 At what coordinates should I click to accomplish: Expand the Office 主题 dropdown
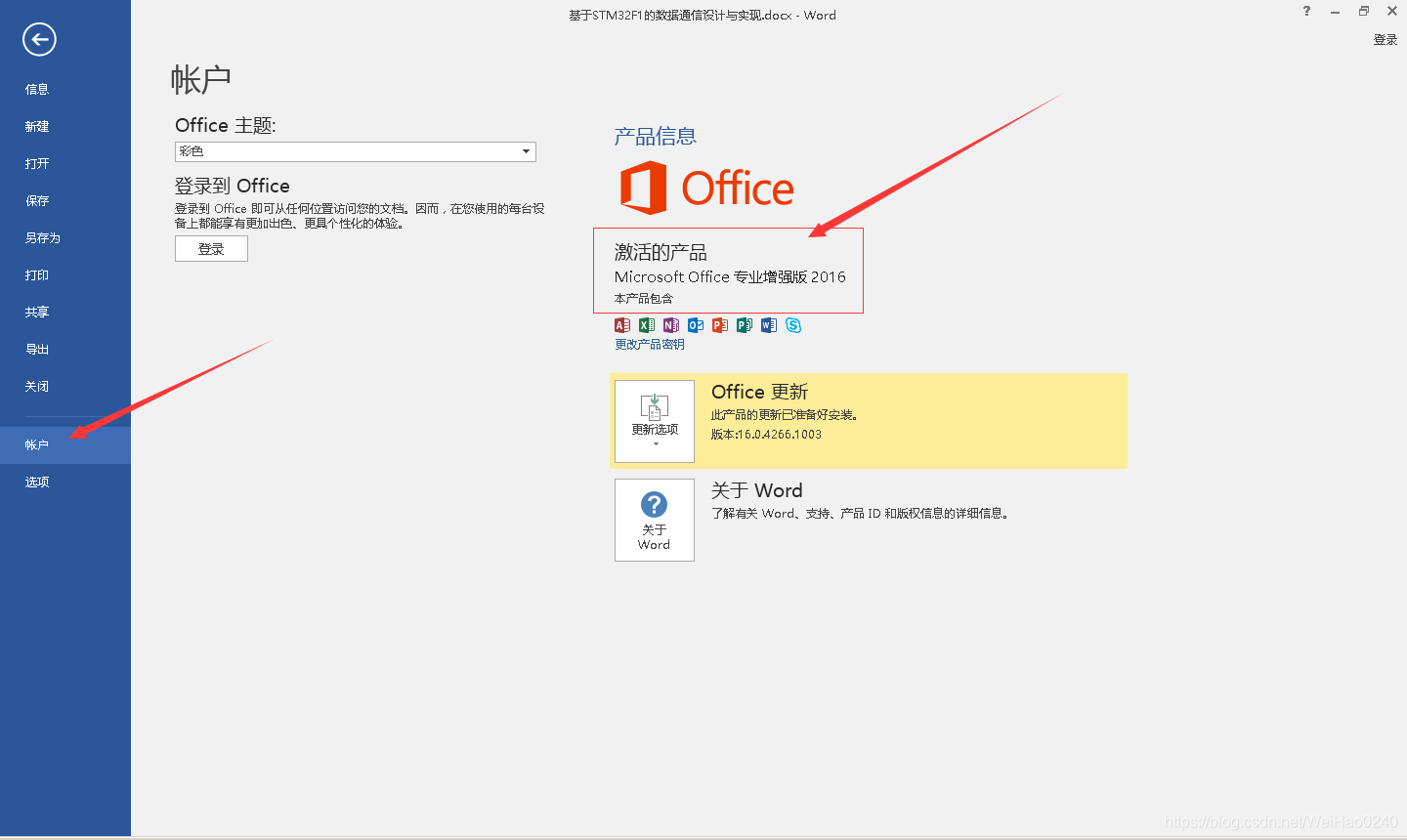(x=356, y=151)
